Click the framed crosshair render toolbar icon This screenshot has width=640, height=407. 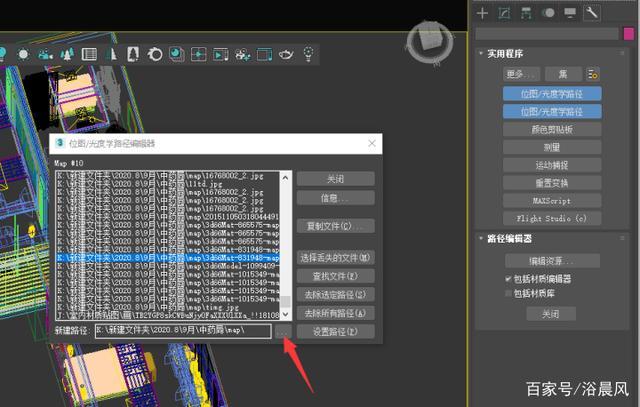pos(199,54)
